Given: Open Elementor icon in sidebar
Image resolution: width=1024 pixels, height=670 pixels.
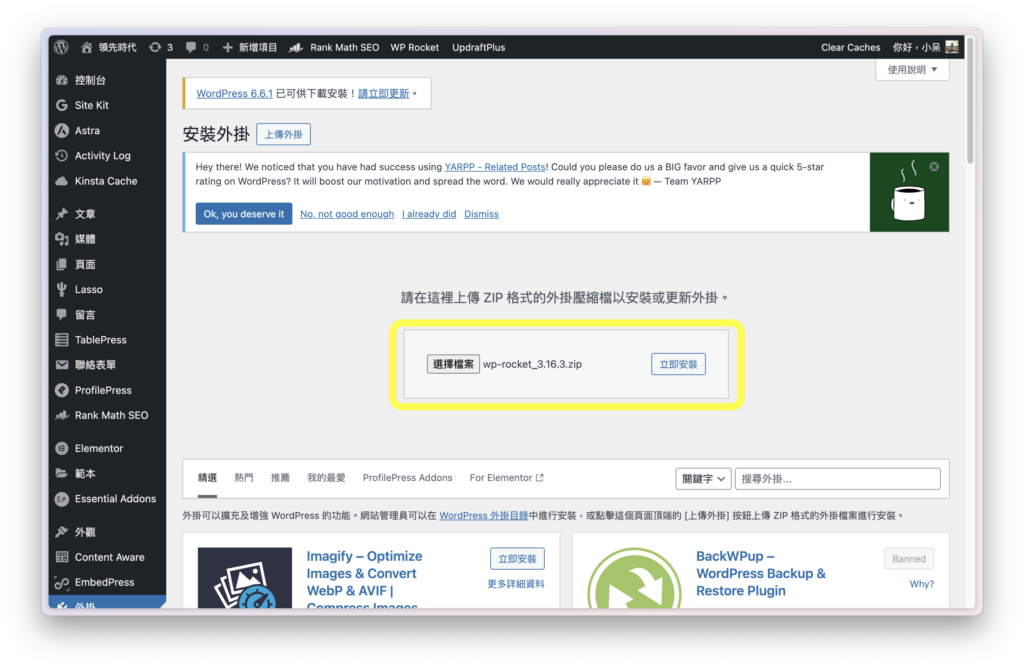Looking at the screenshot, I should point(62,448).
